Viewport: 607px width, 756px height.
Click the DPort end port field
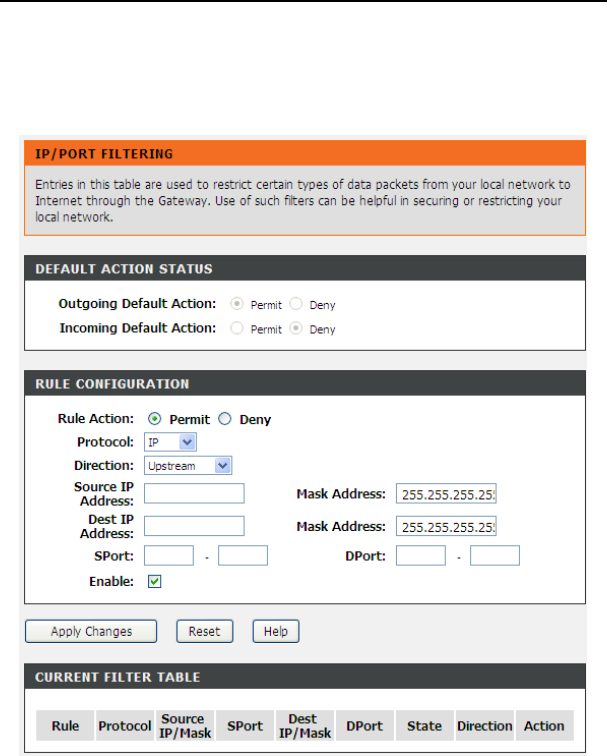click(x=495, y=555)
